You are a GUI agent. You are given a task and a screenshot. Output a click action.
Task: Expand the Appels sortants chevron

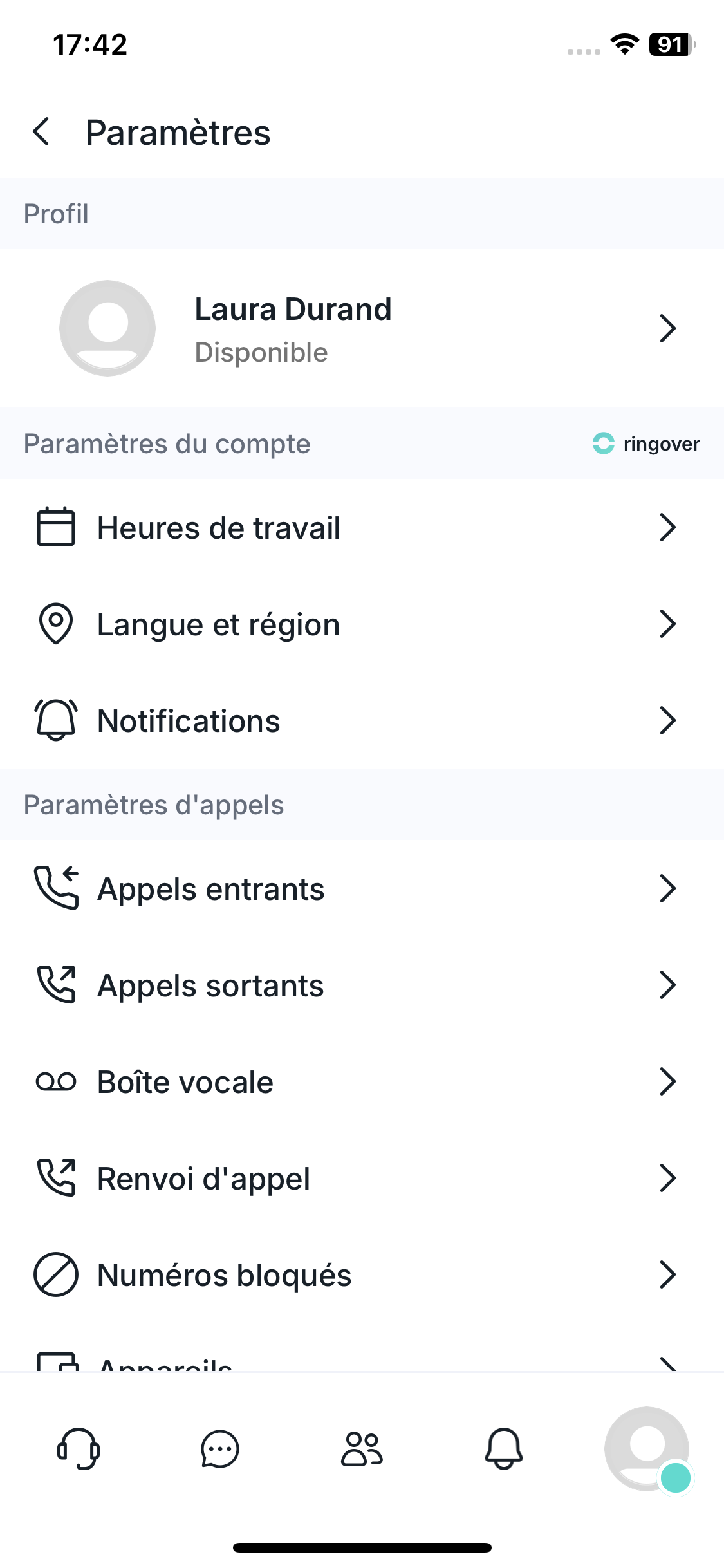click(667, 985)
